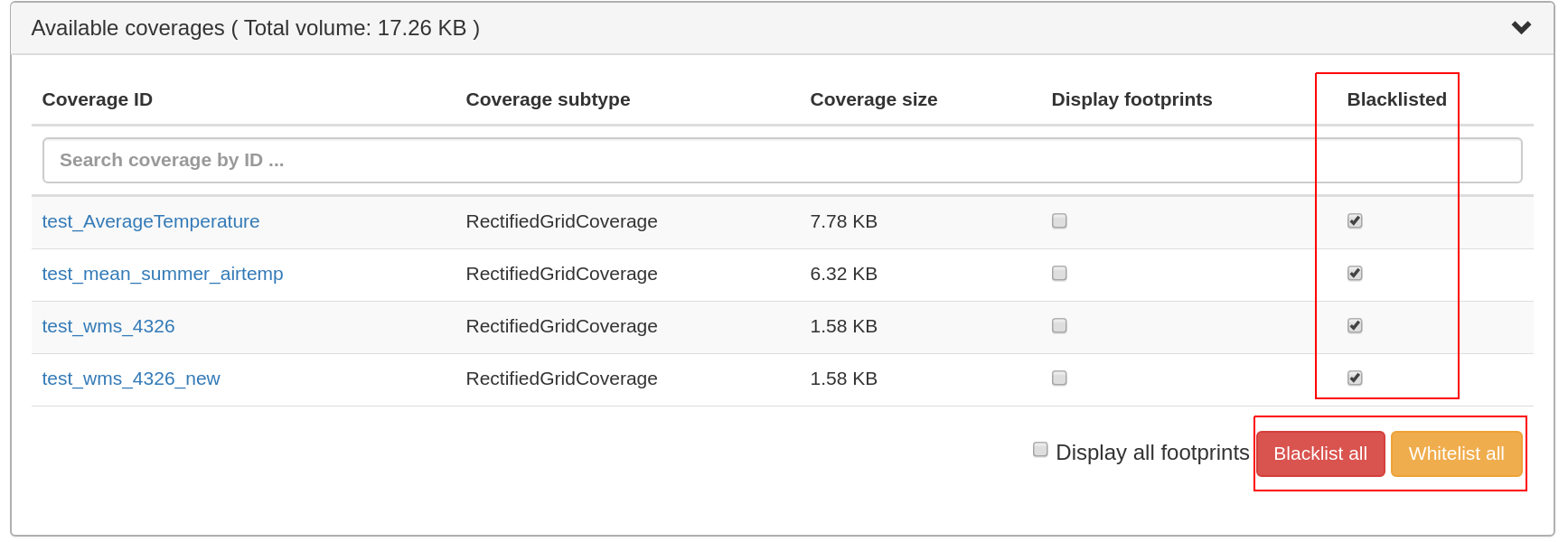Open the test_wms_4326_new coverage link
This screenshot has height=542, width=1568.
(131, 378)
